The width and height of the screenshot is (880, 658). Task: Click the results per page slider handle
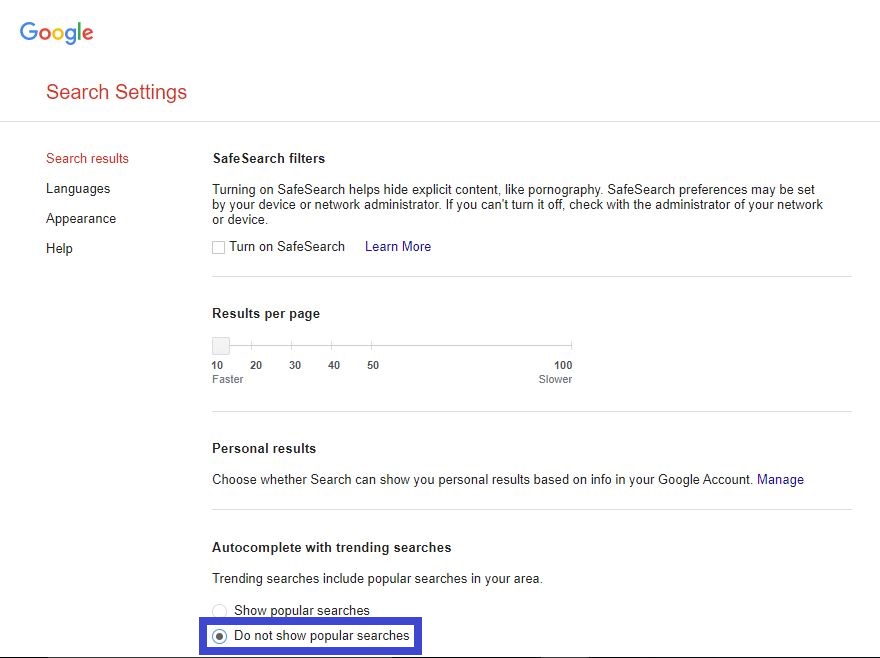pyautogui.click(x=220, y=346)
